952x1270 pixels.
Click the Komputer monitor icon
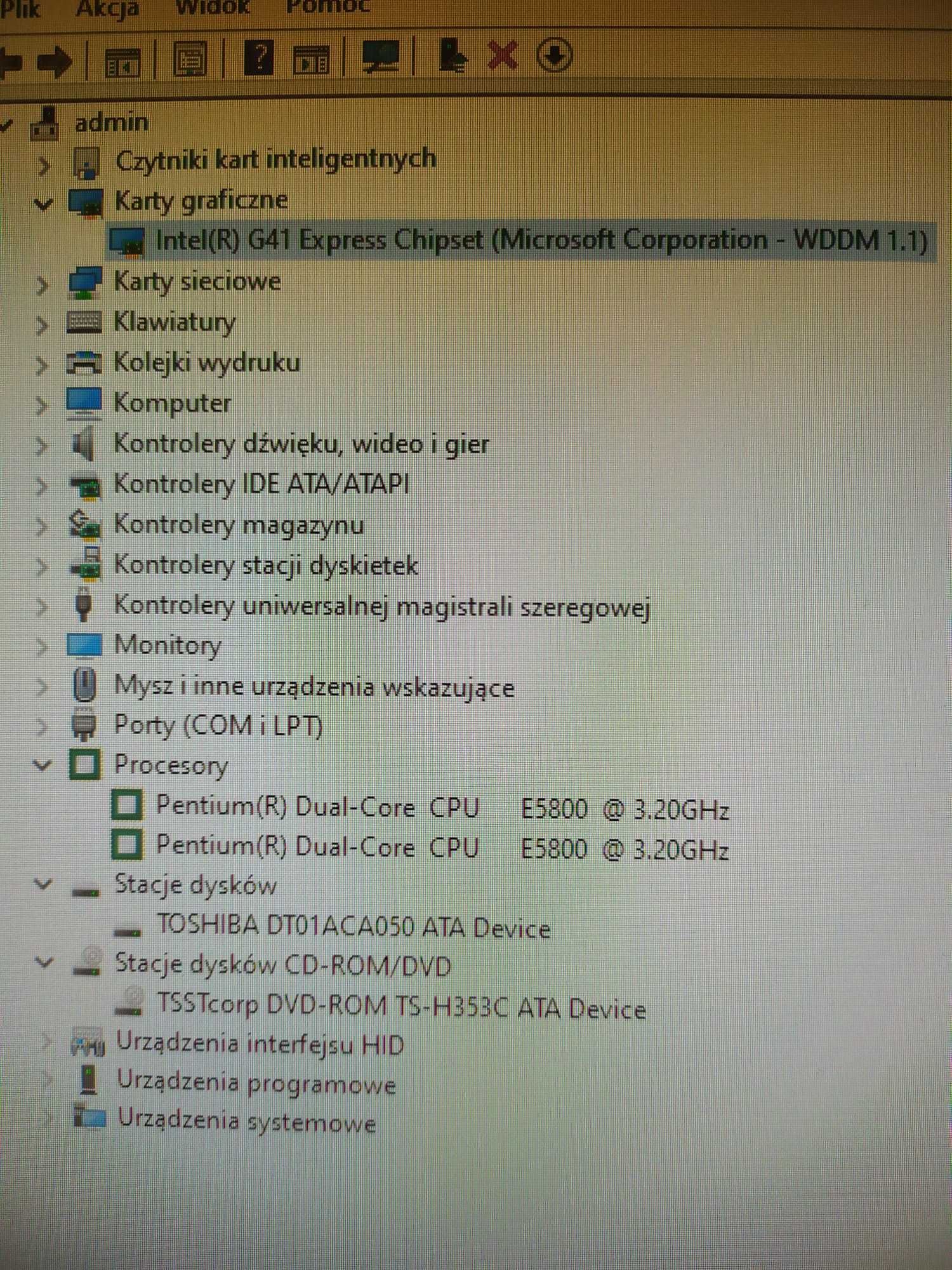point(84,403)
